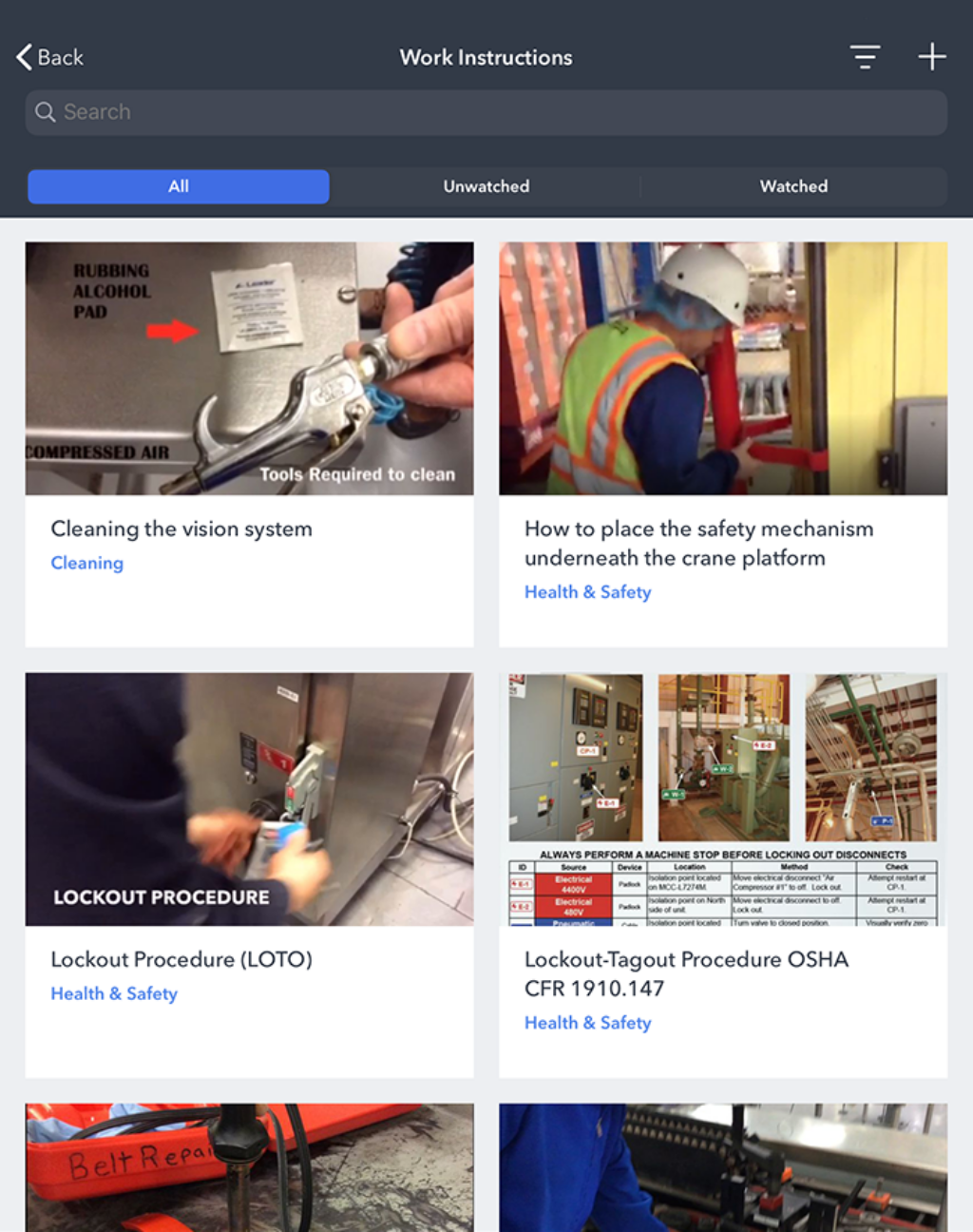973x1232 pixels.
Task: Open Lockout-Tagout Procedure OSHA CFR 1910.147
Action: click(x=686, y=973)
